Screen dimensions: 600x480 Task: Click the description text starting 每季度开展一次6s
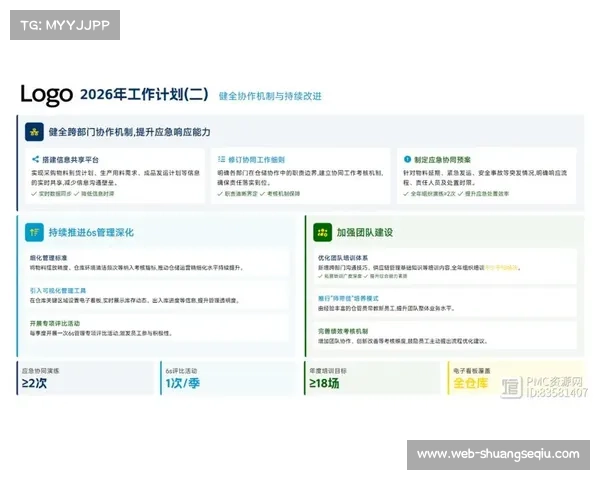[101, 333]
